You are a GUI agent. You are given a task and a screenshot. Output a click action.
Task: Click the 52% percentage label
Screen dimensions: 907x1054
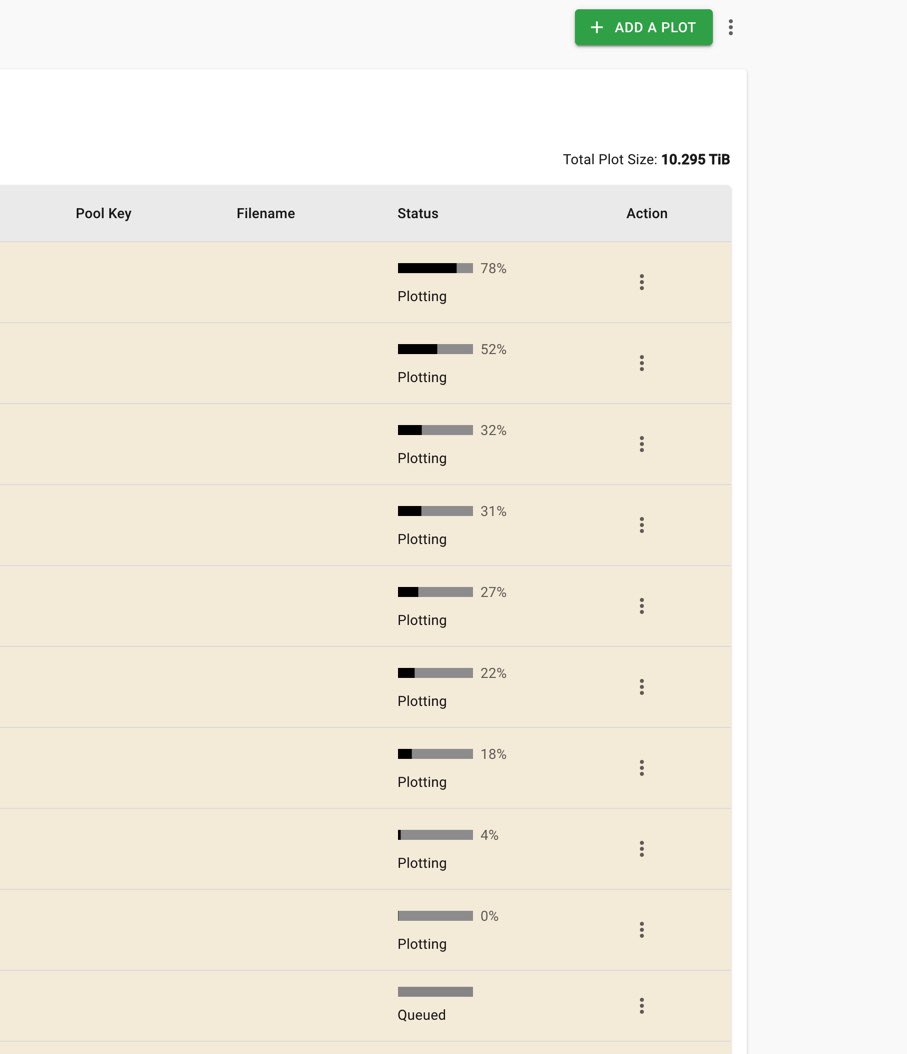point(494,349)
